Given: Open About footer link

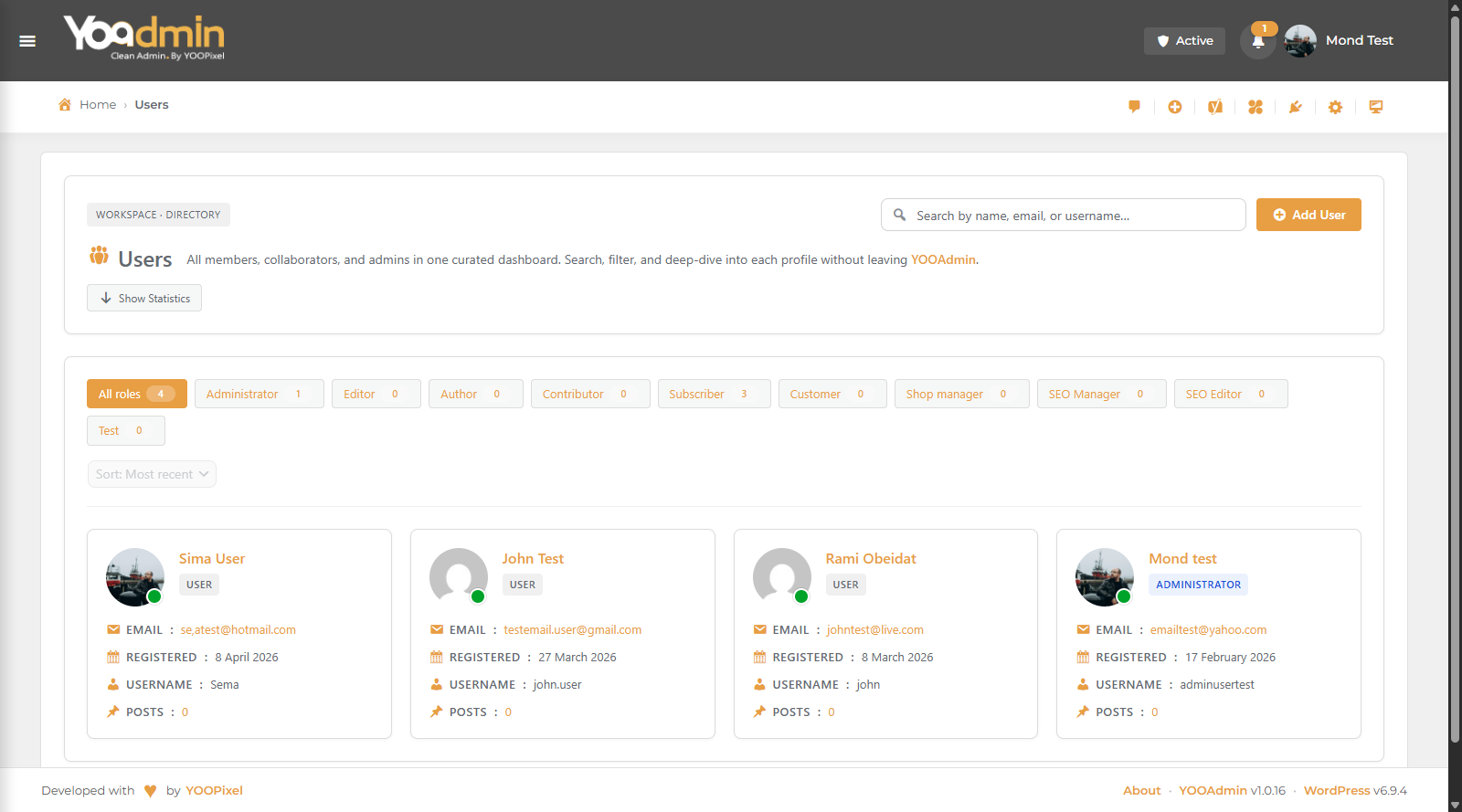Looking at the screenshot, I should [1142, 791].
